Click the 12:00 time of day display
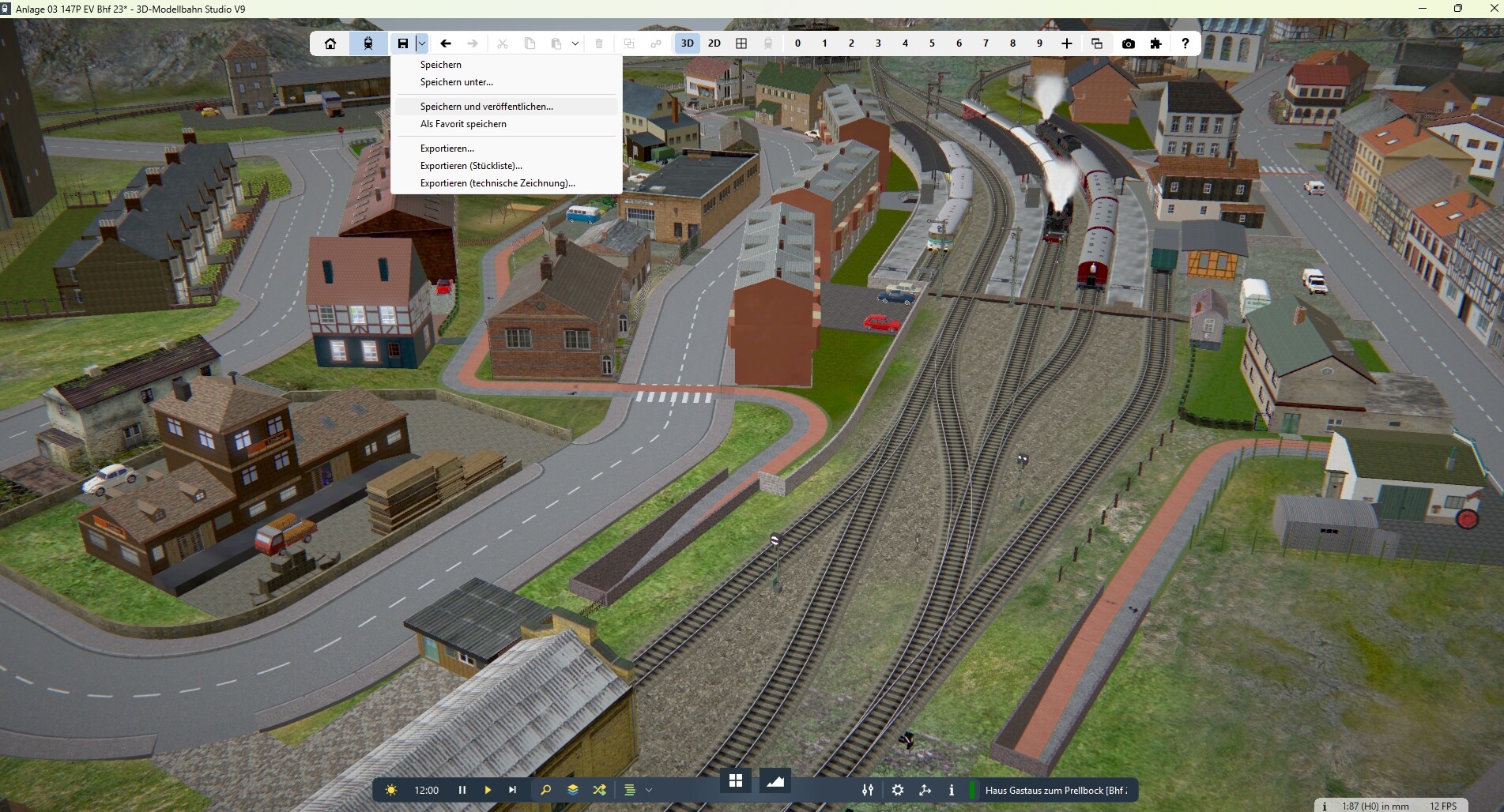The height and width of the screenshot is (812, 1504). 426,790
